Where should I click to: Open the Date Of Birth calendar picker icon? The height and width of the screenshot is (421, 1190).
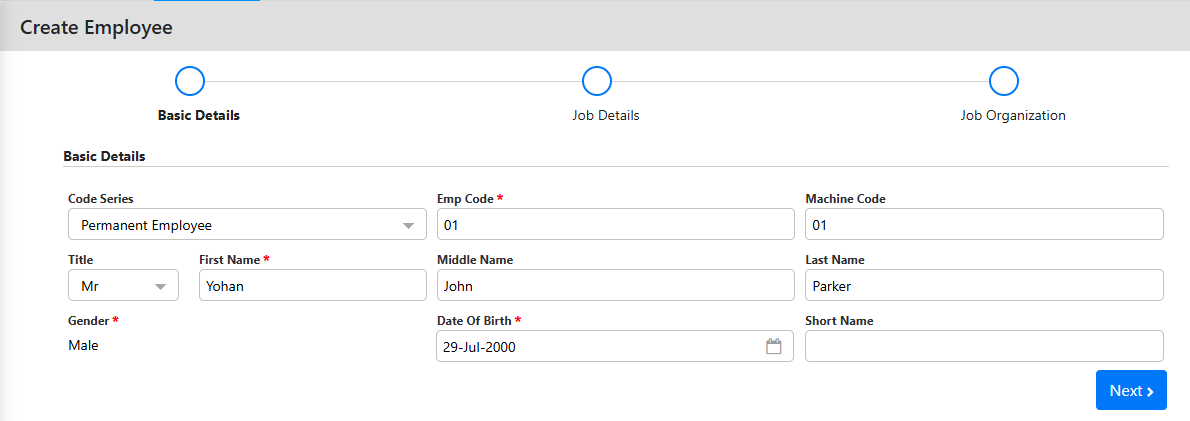pos(773,347)
